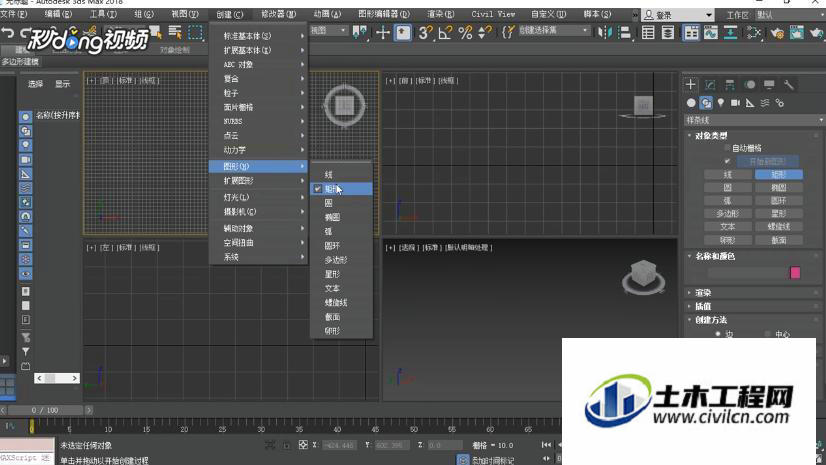This screenshot has width=826, height=465.
Task: Click the object name input field
Action: coord(748,272)
